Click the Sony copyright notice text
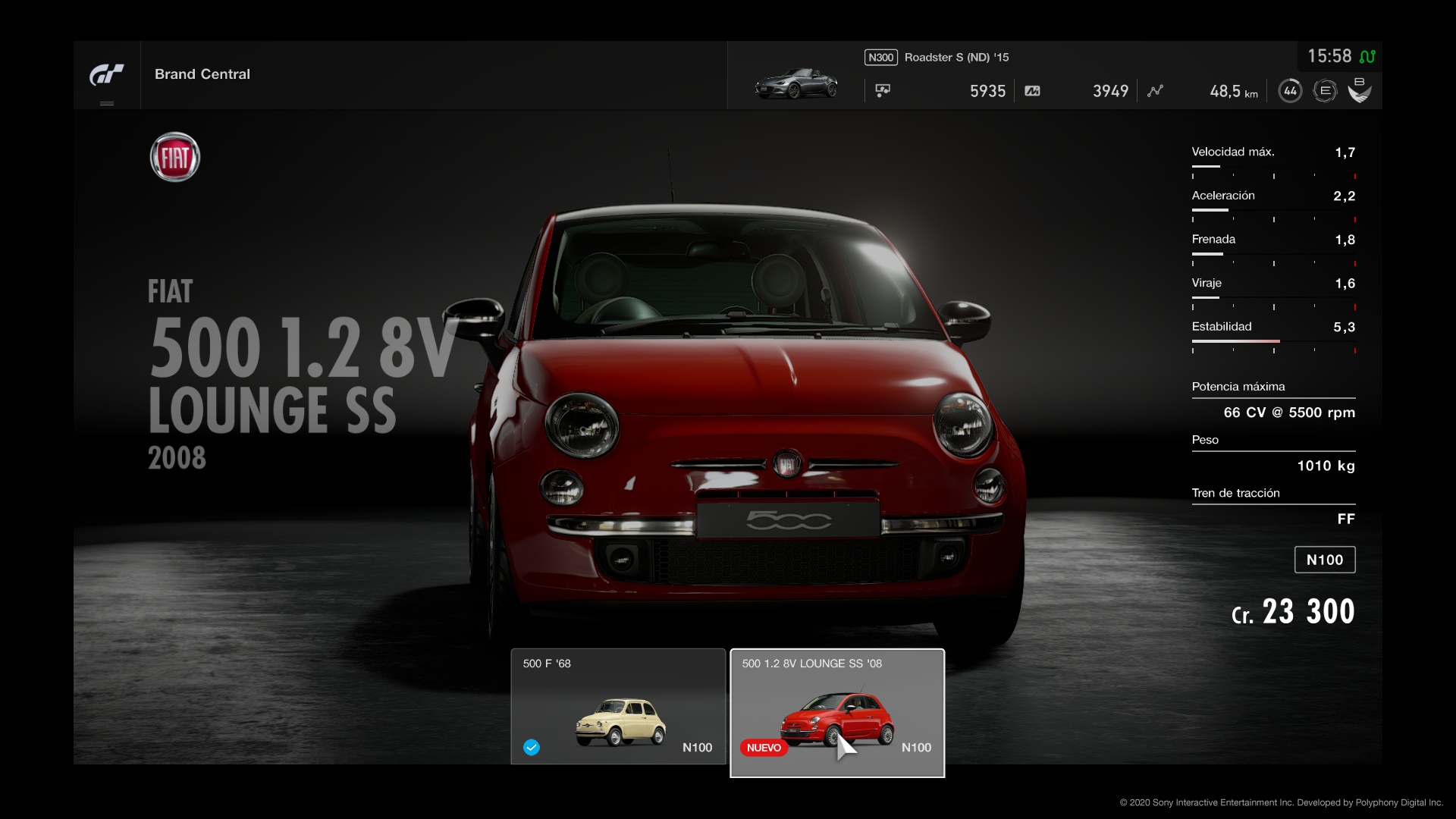This screenshot has height=819, width=1456. click(1281, 802)
